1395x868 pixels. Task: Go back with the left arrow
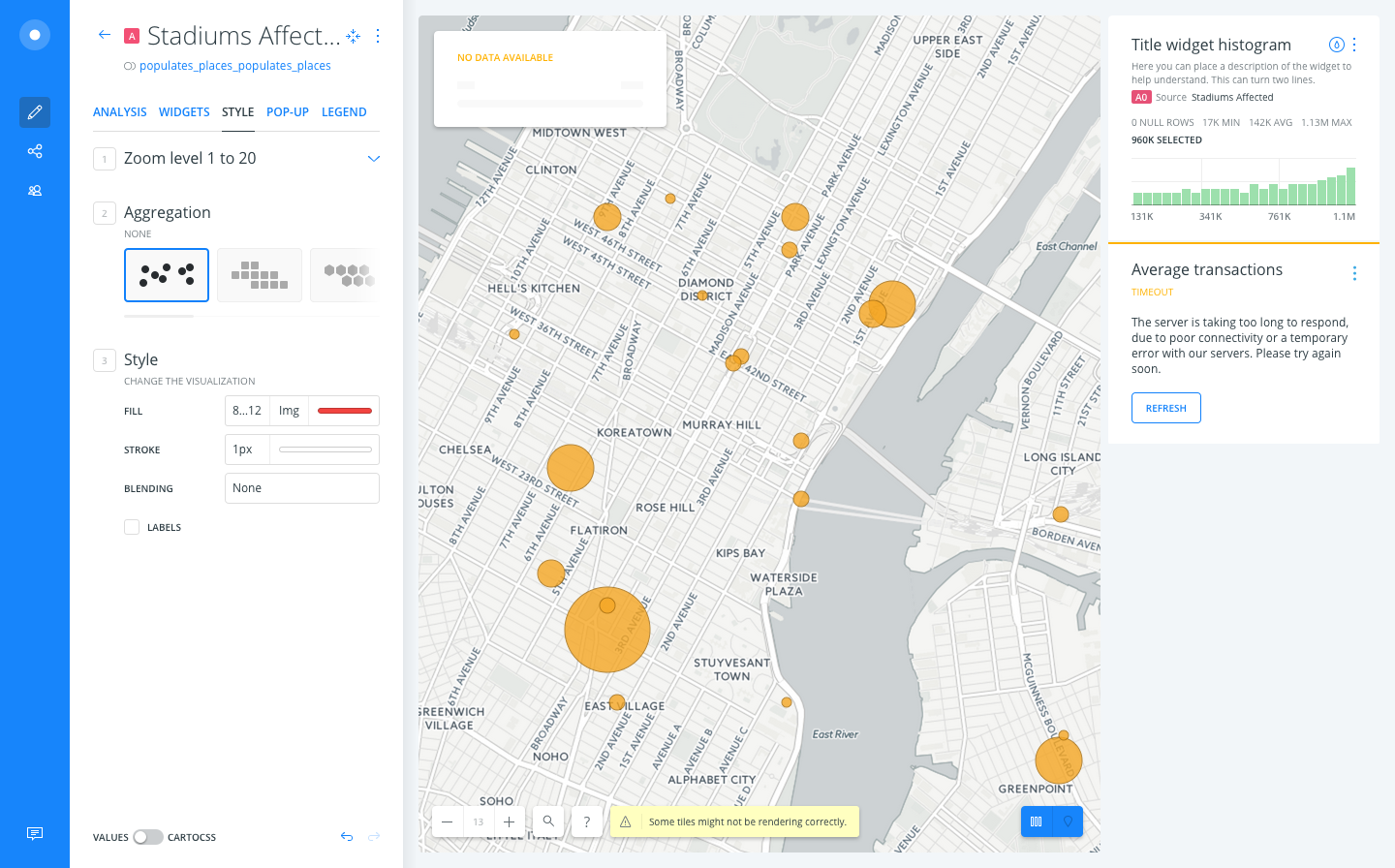pyautogui.click(x=105, y=35)
